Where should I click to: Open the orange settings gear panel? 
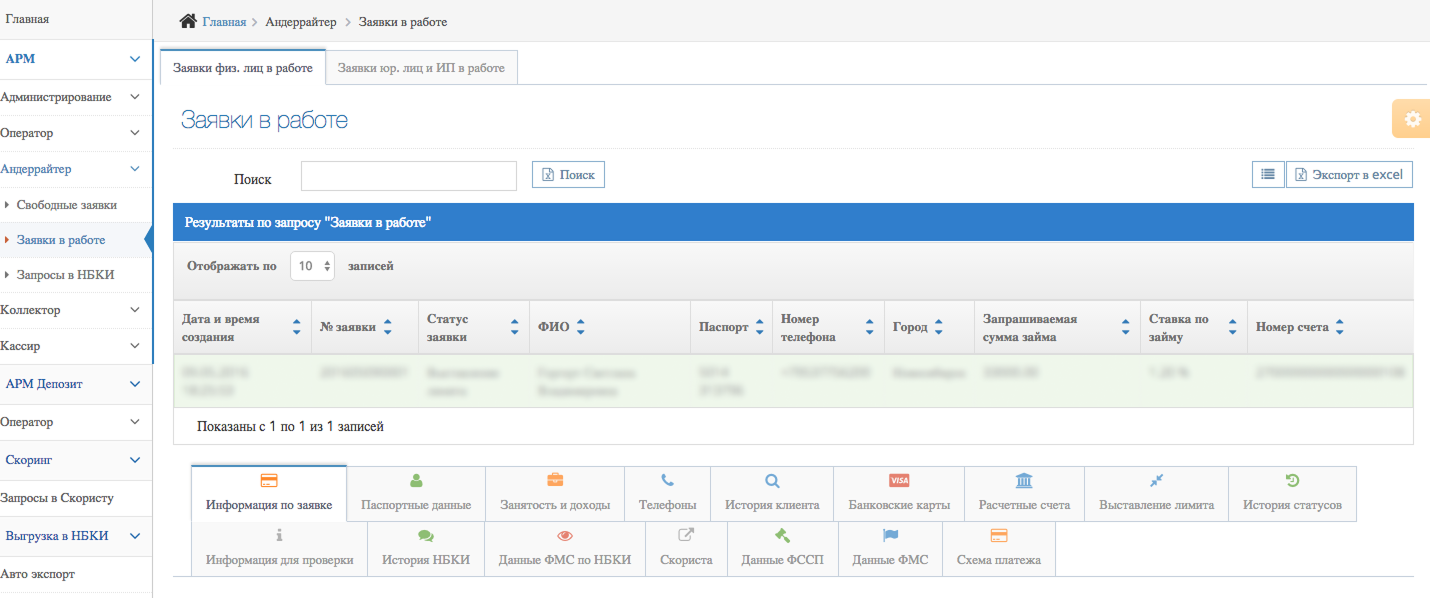point(1411,119)
